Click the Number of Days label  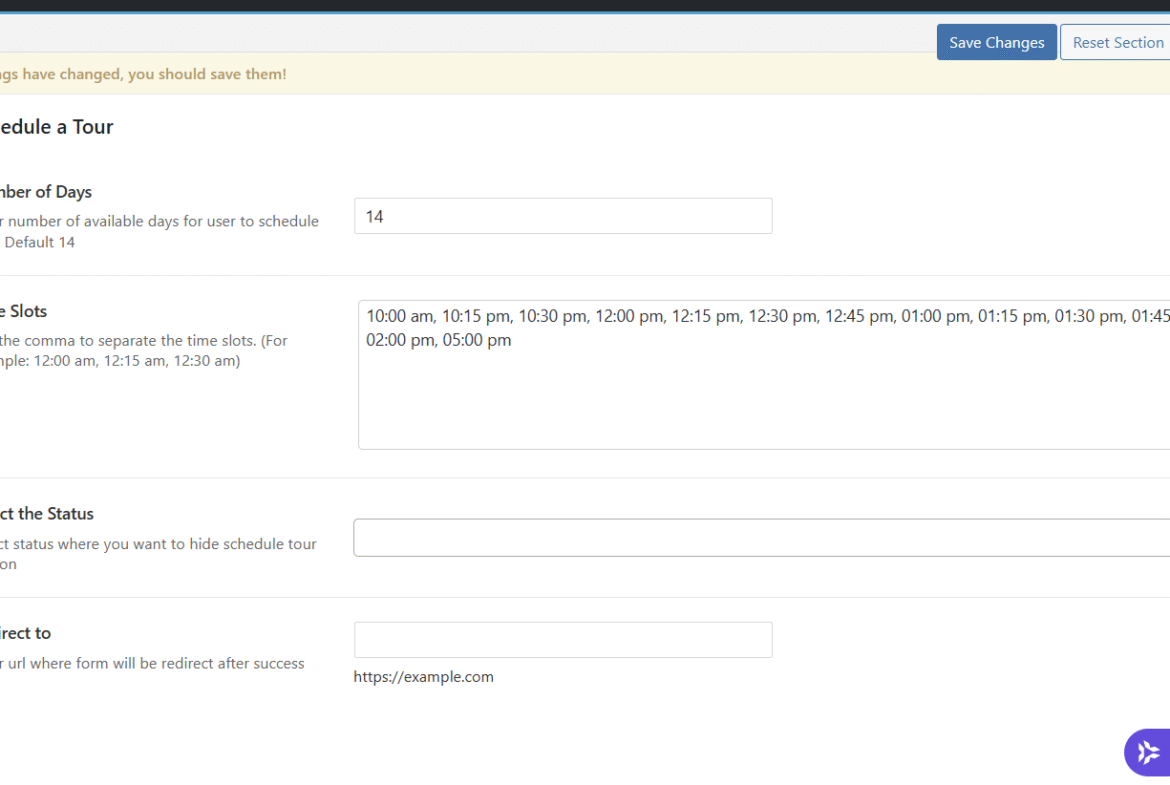coord(46,192)
